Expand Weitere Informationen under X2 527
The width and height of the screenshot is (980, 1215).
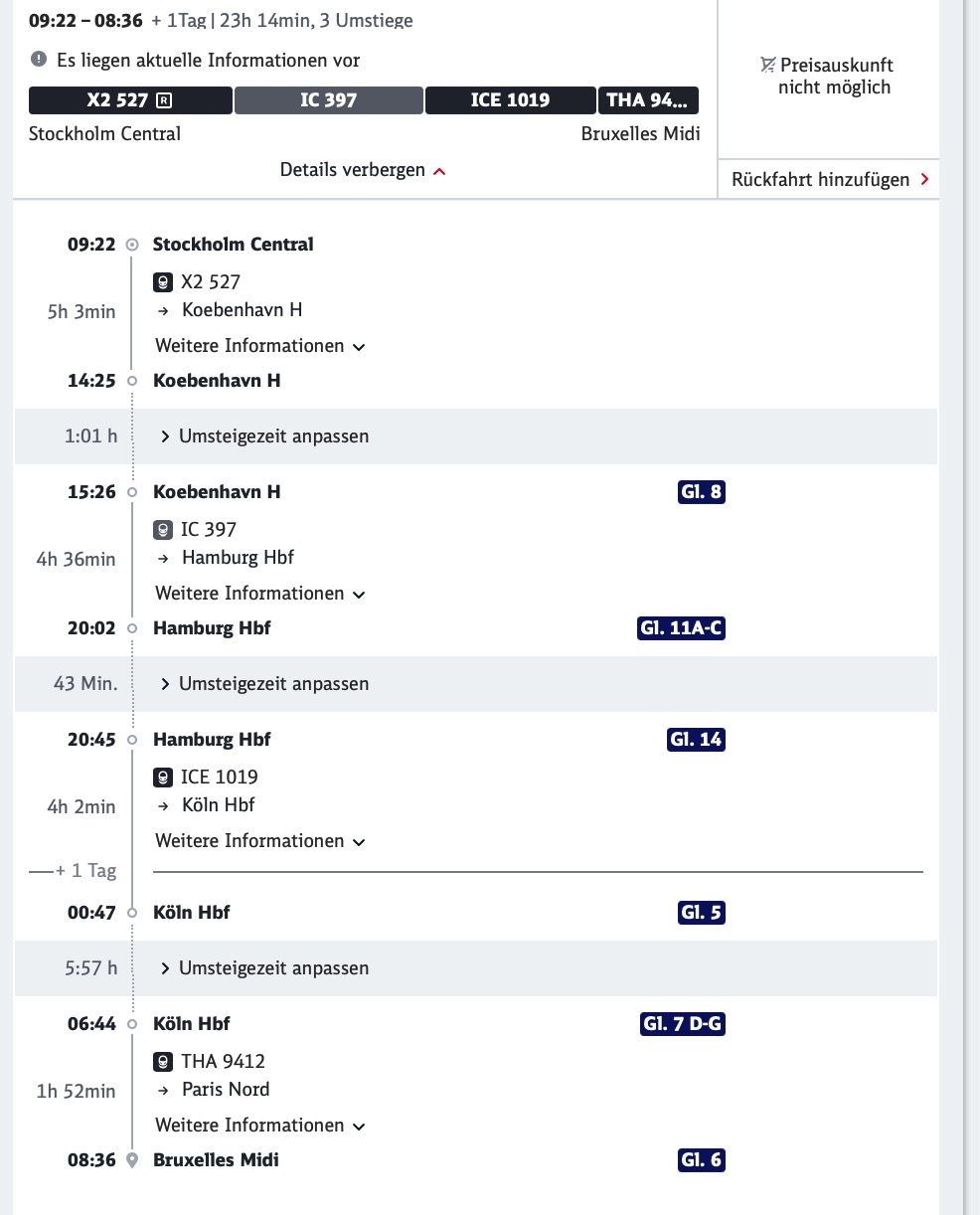[260, 346]
